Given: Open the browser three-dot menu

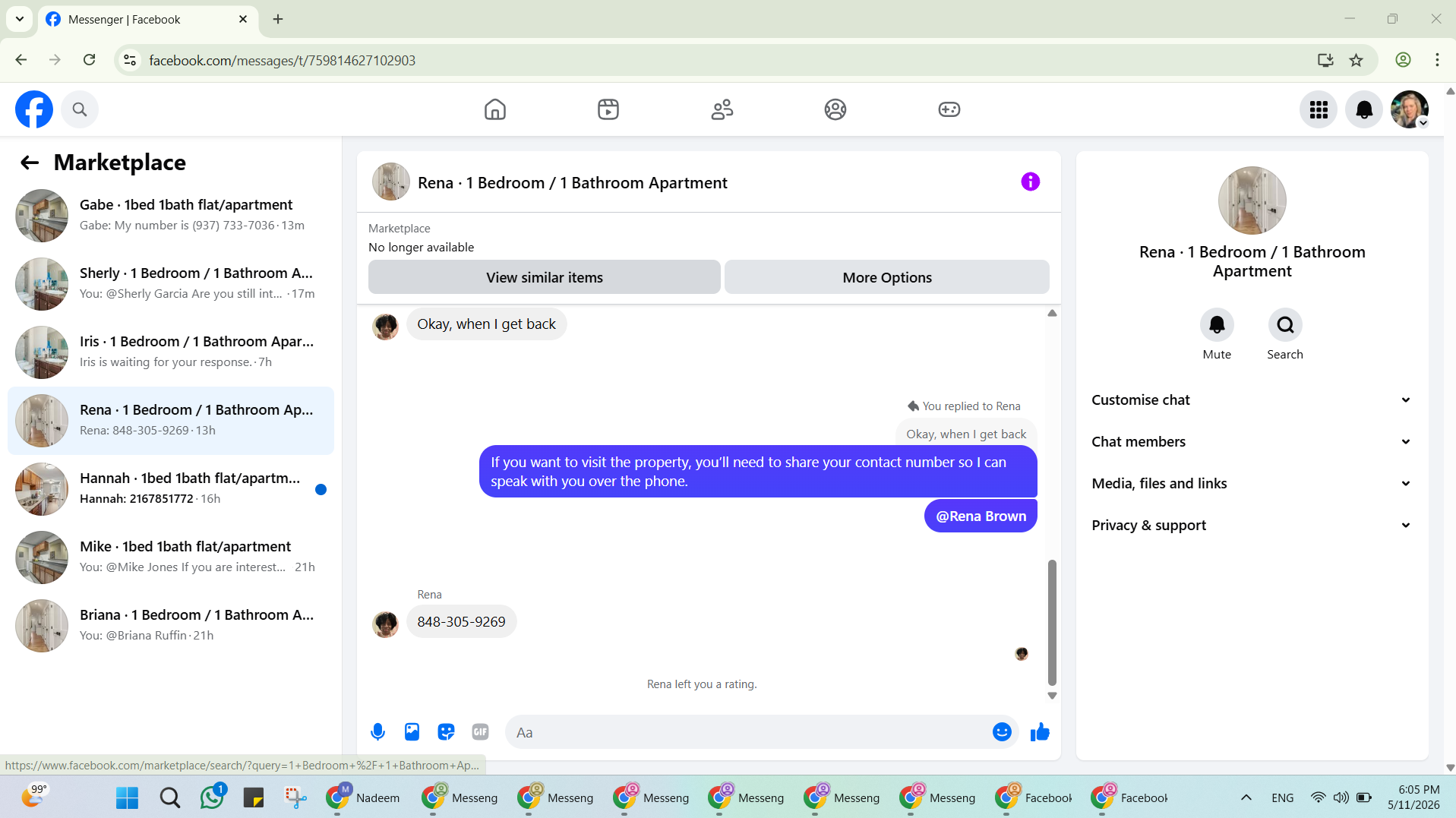Looking at the screenshot, I should (x=1437, y=60).
